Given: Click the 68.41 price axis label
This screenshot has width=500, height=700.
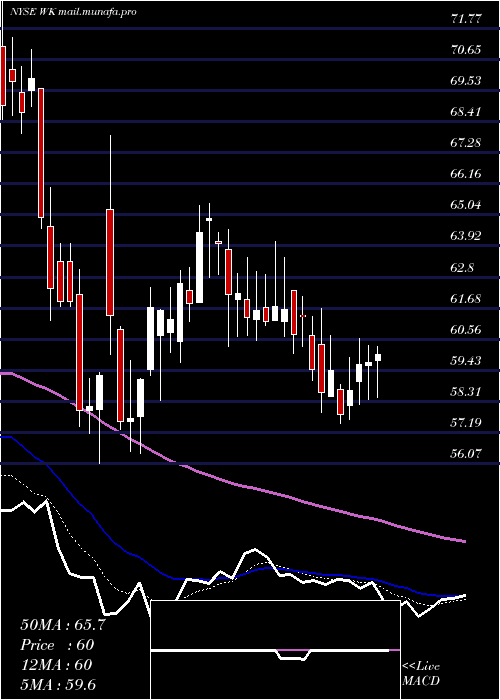Looking at the screenshot, I should [x=466, y=112].
